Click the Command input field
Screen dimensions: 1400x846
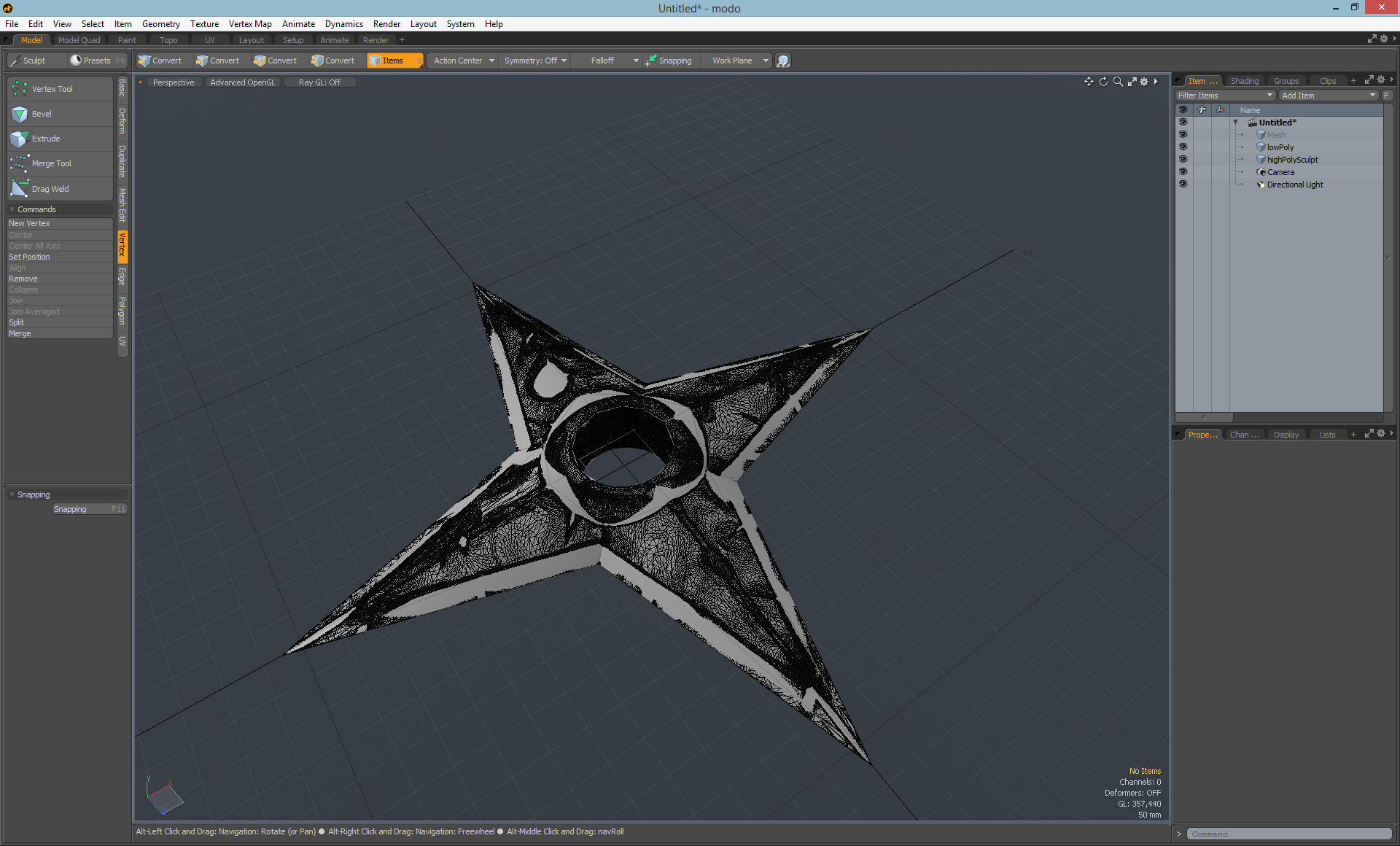click(x=1288, y=834)
